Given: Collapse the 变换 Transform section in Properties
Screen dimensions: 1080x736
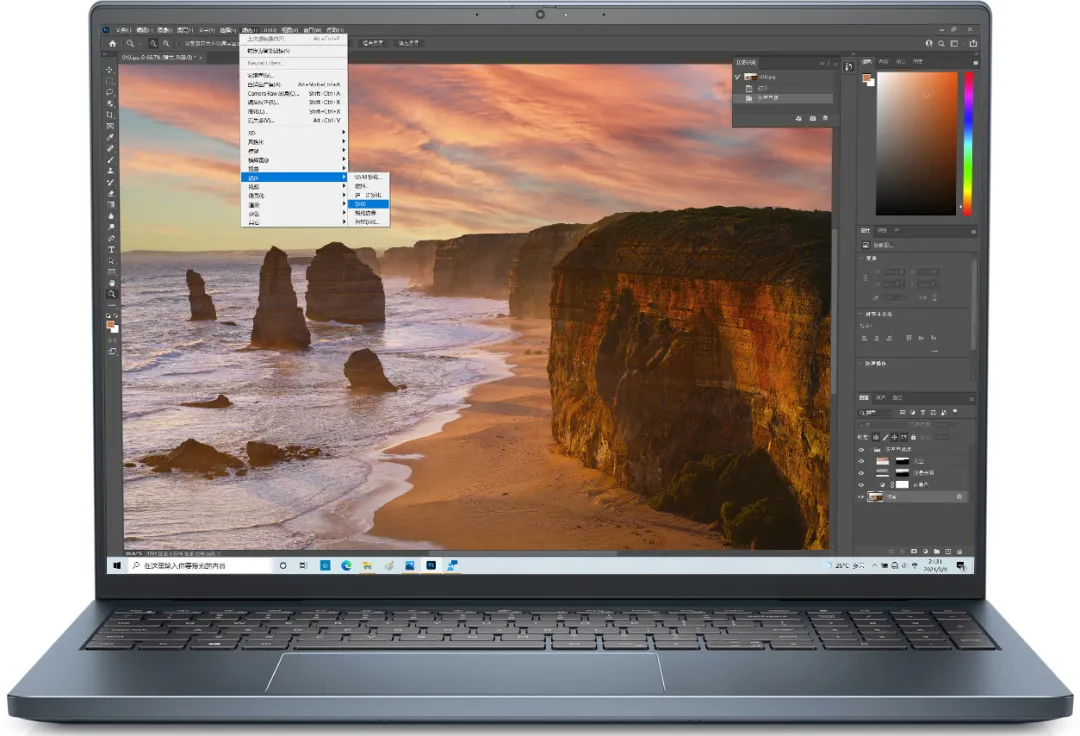Looking at the screenshot, I should click(862, 258).
